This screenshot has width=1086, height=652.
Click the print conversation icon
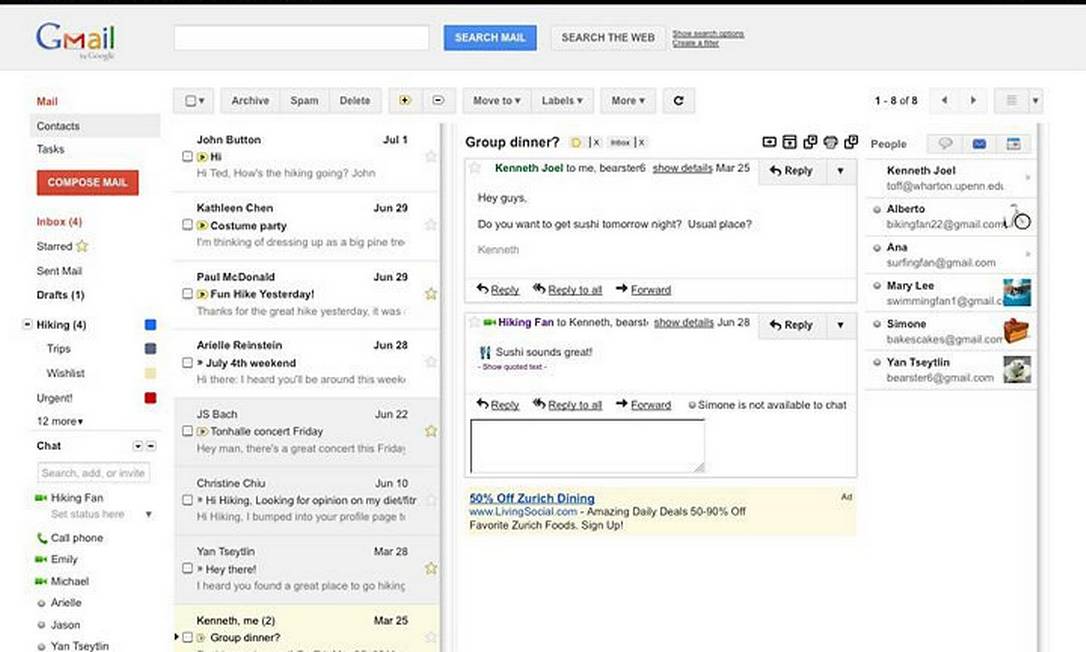[830, 142]
